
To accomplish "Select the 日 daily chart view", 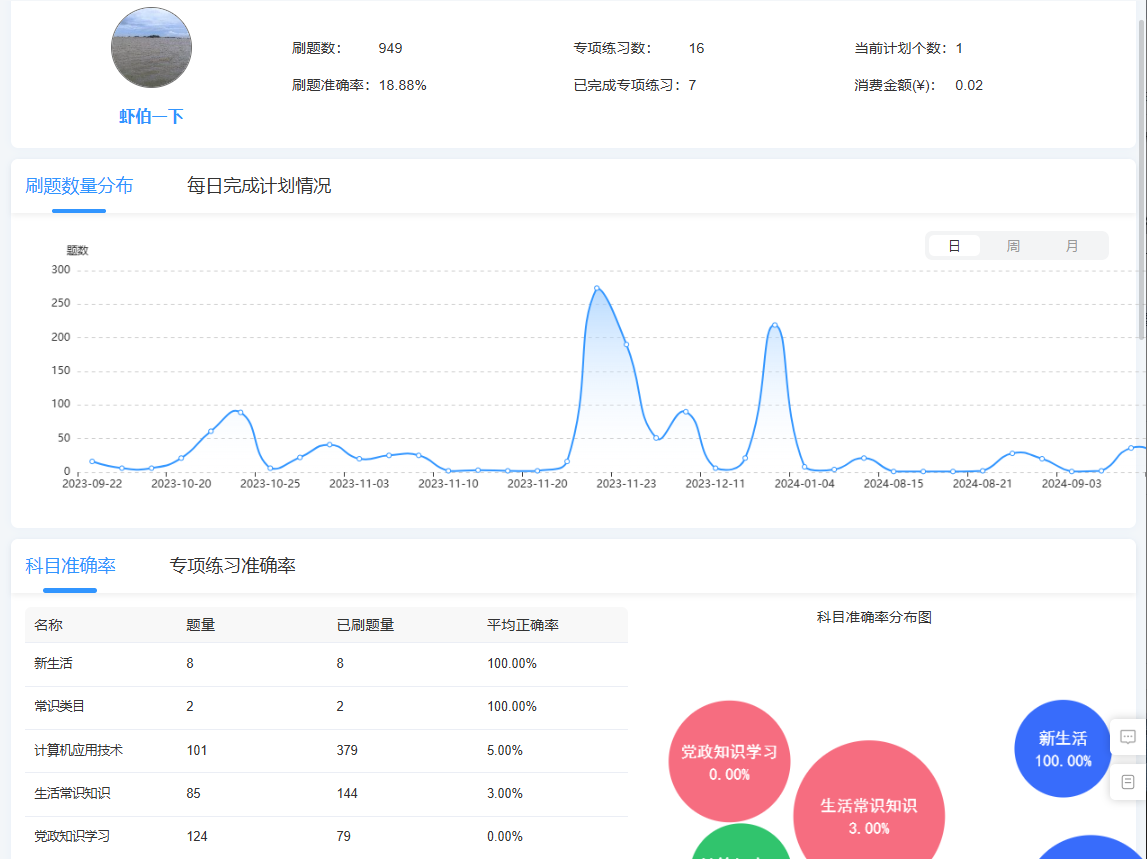I will pyautogui.click(x=955, y=245).
